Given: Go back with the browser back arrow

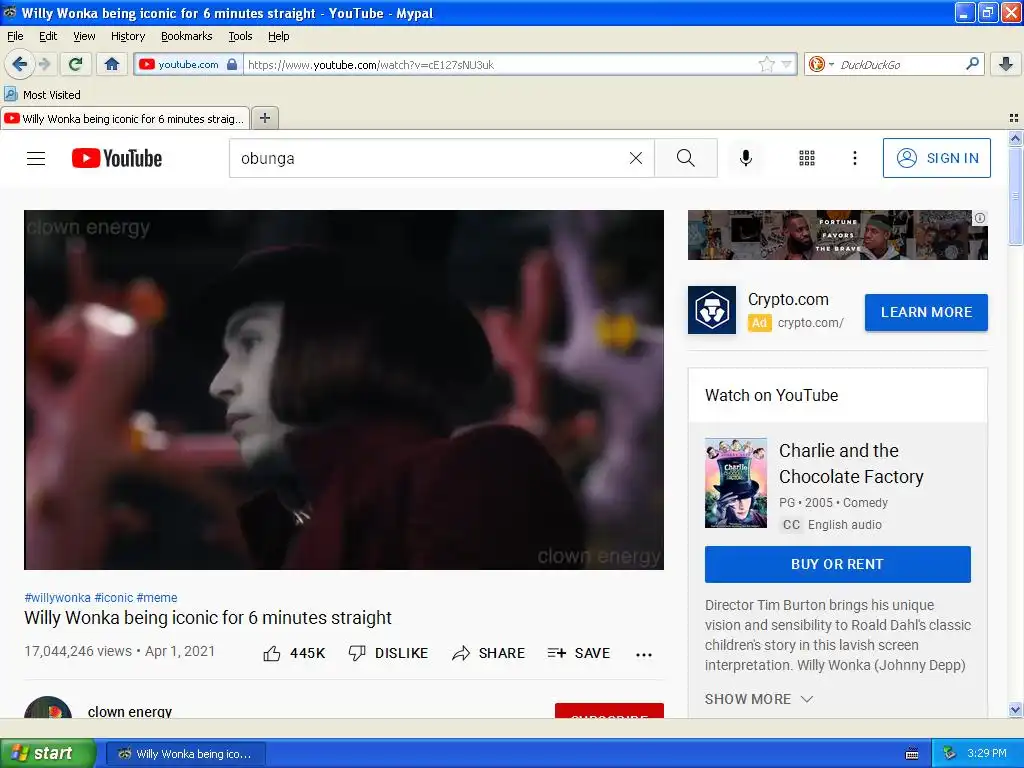Looking at the screenshot, I should (19, 64).
